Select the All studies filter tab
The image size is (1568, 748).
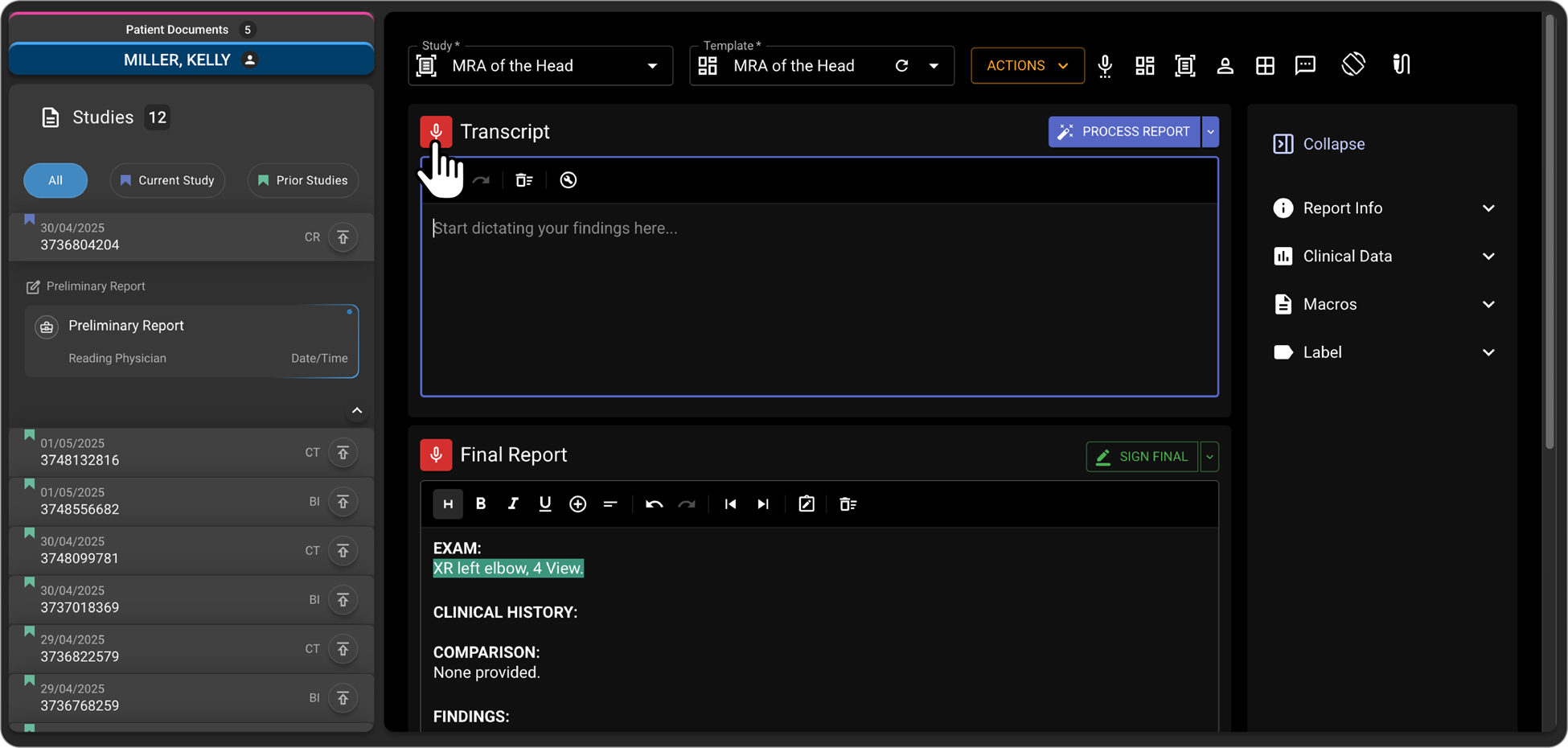click(55, 180)
